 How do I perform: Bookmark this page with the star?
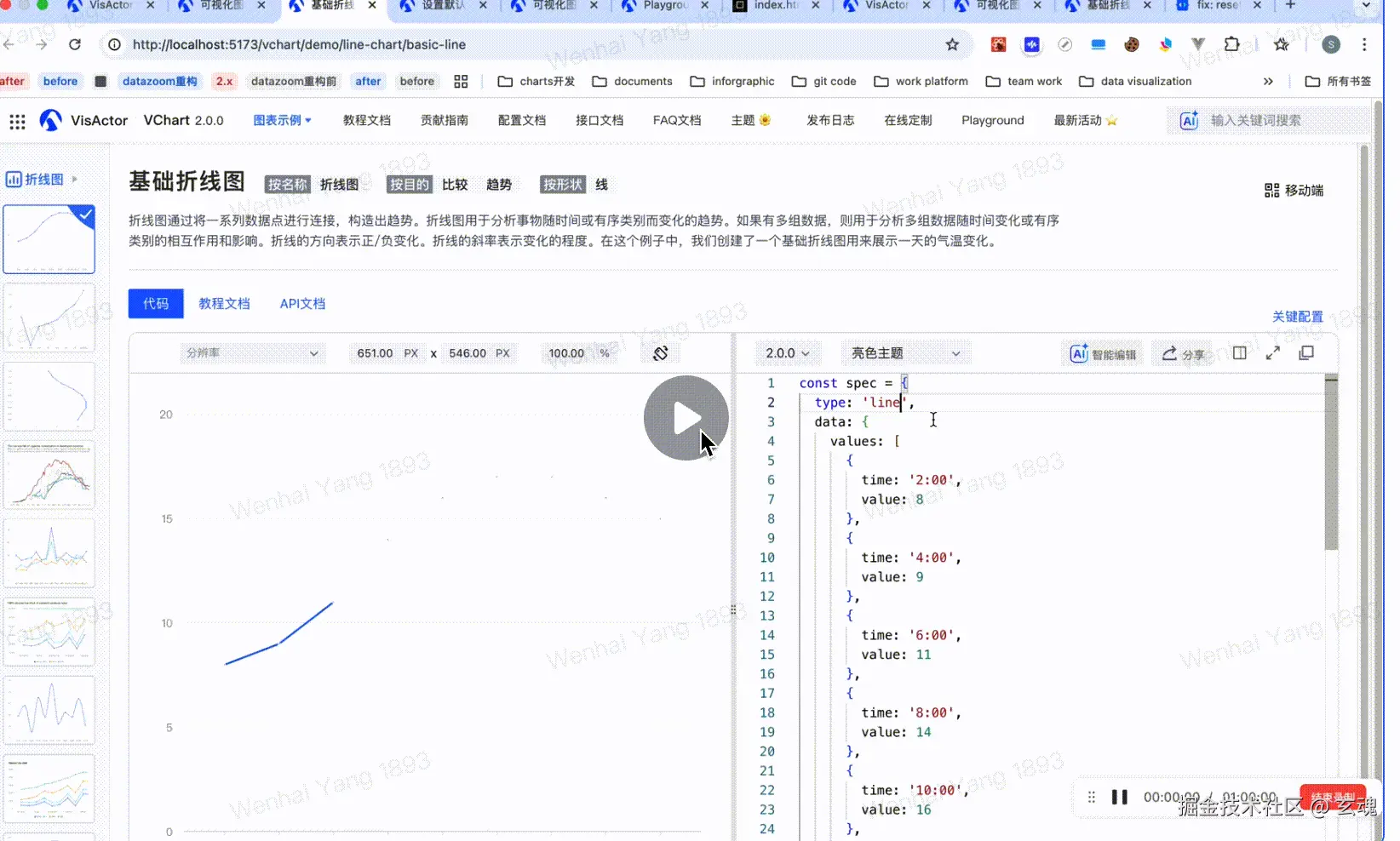(x=952, y=44)
